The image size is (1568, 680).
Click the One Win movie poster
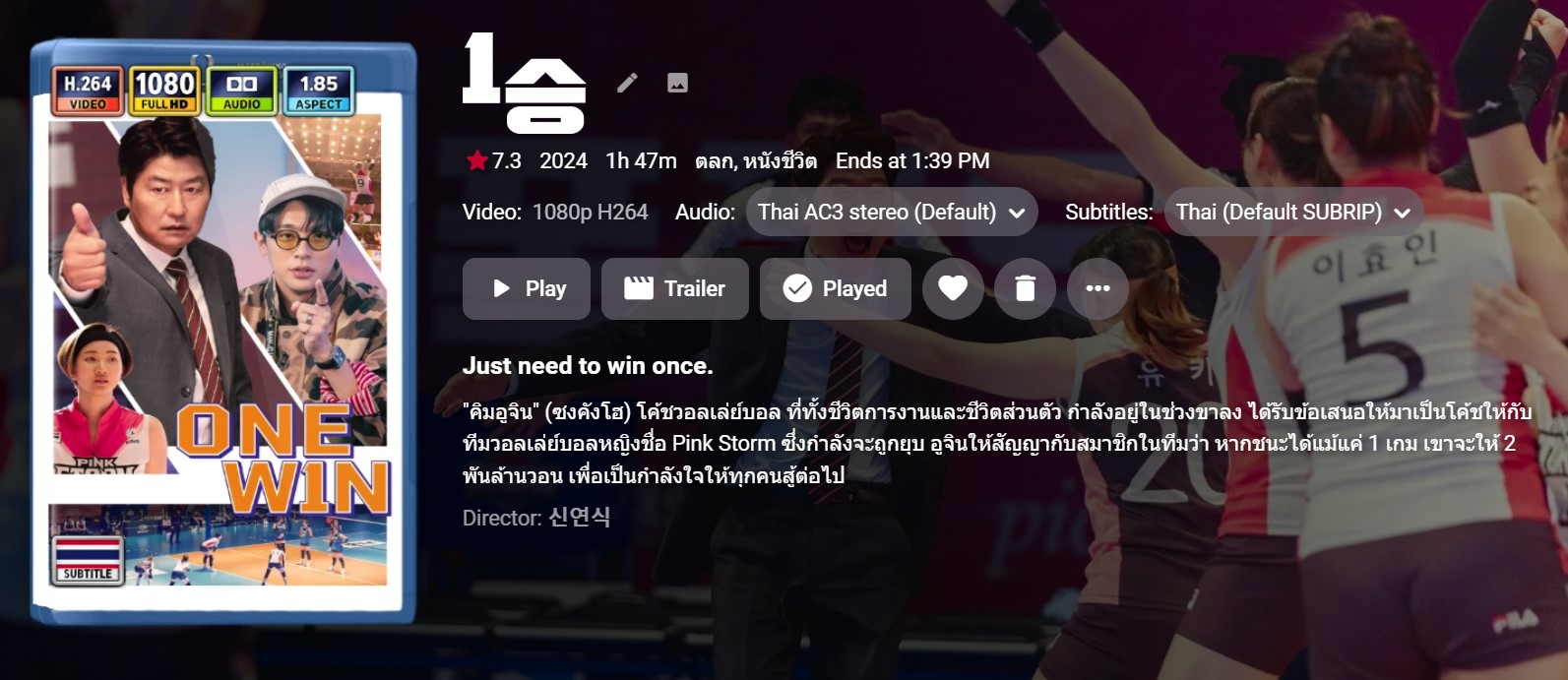223,332
